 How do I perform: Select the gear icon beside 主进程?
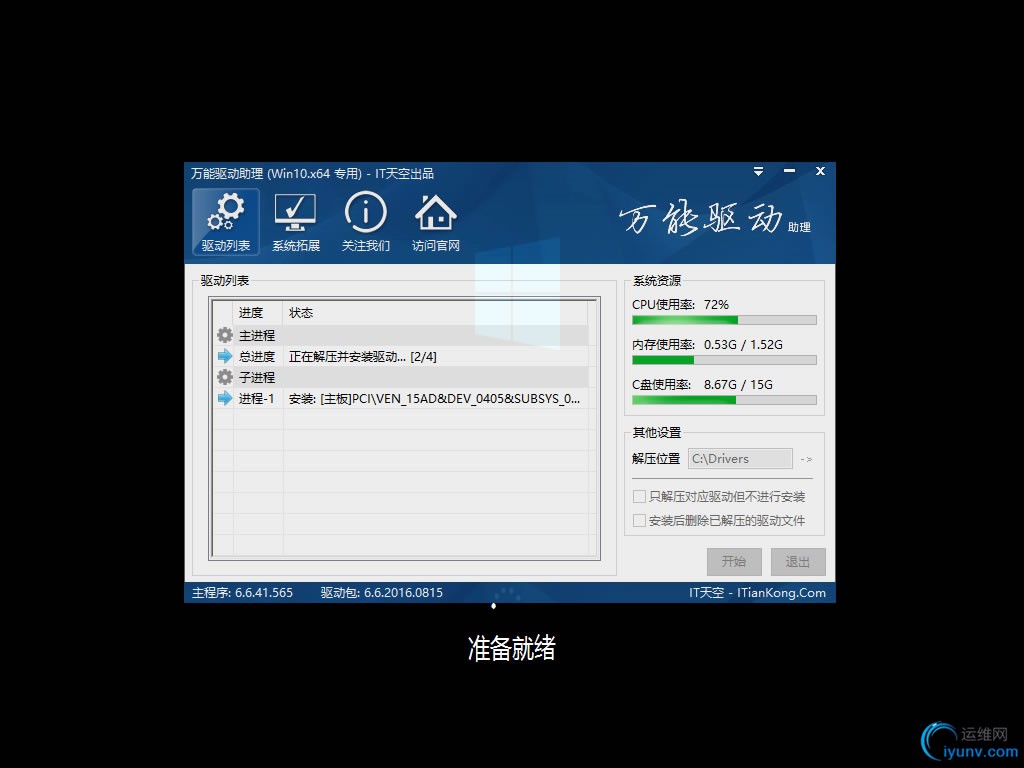coord(225,336)
